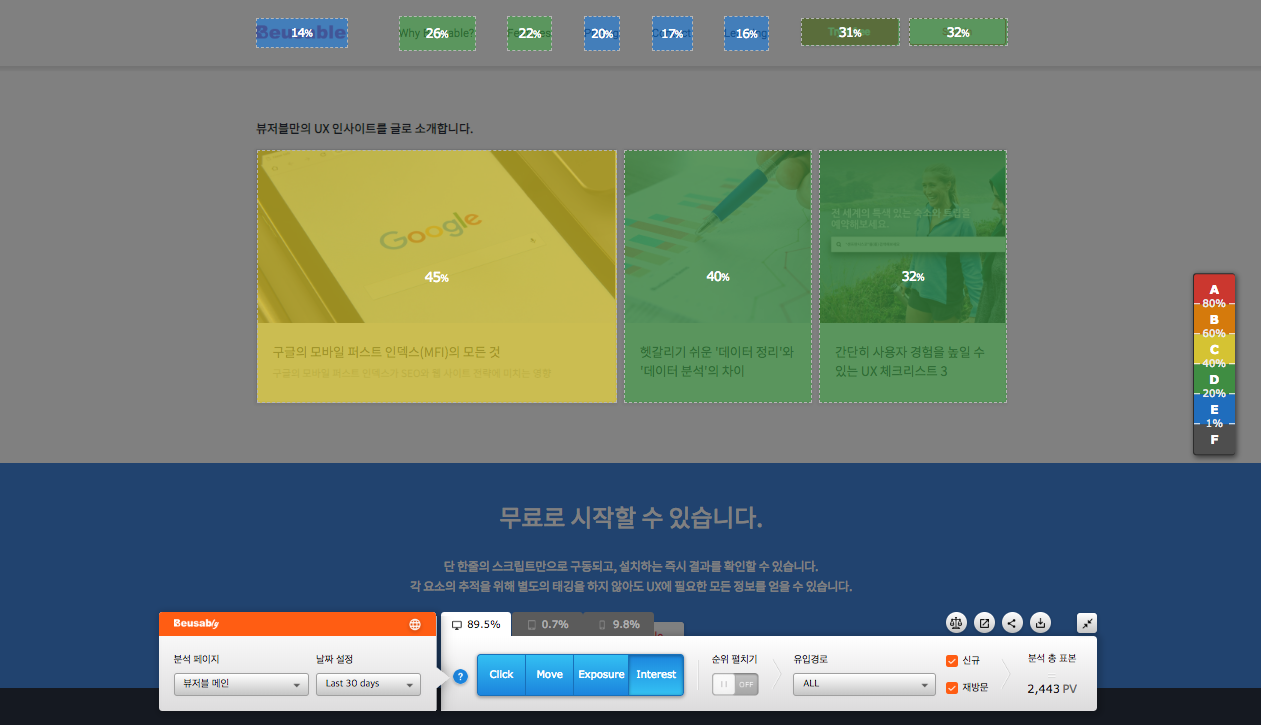Collapse the widget via the double-arrow icon
The height and width of the screenshot is (725, 1261).
coord(1087,622)
